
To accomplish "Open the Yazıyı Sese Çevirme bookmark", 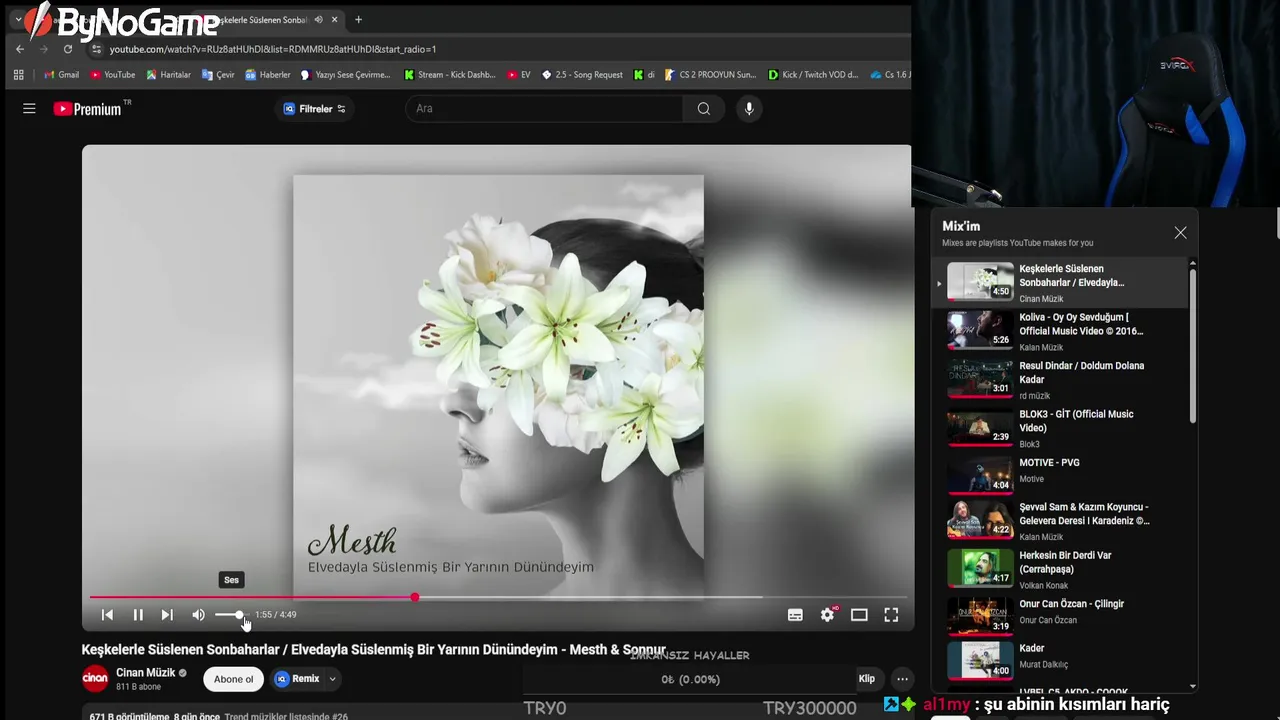I will click(346, 75).
